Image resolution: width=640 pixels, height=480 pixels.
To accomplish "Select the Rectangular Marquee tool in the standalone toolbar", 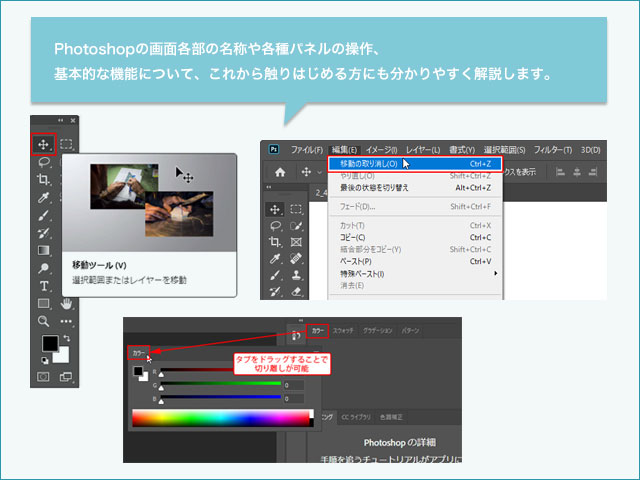I will tap(66, 144).
